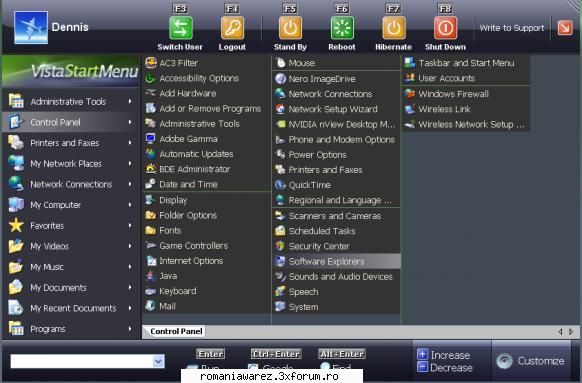582x383 pixels.
Task: Select the Control Panel tab
Action: coord(176,331)
